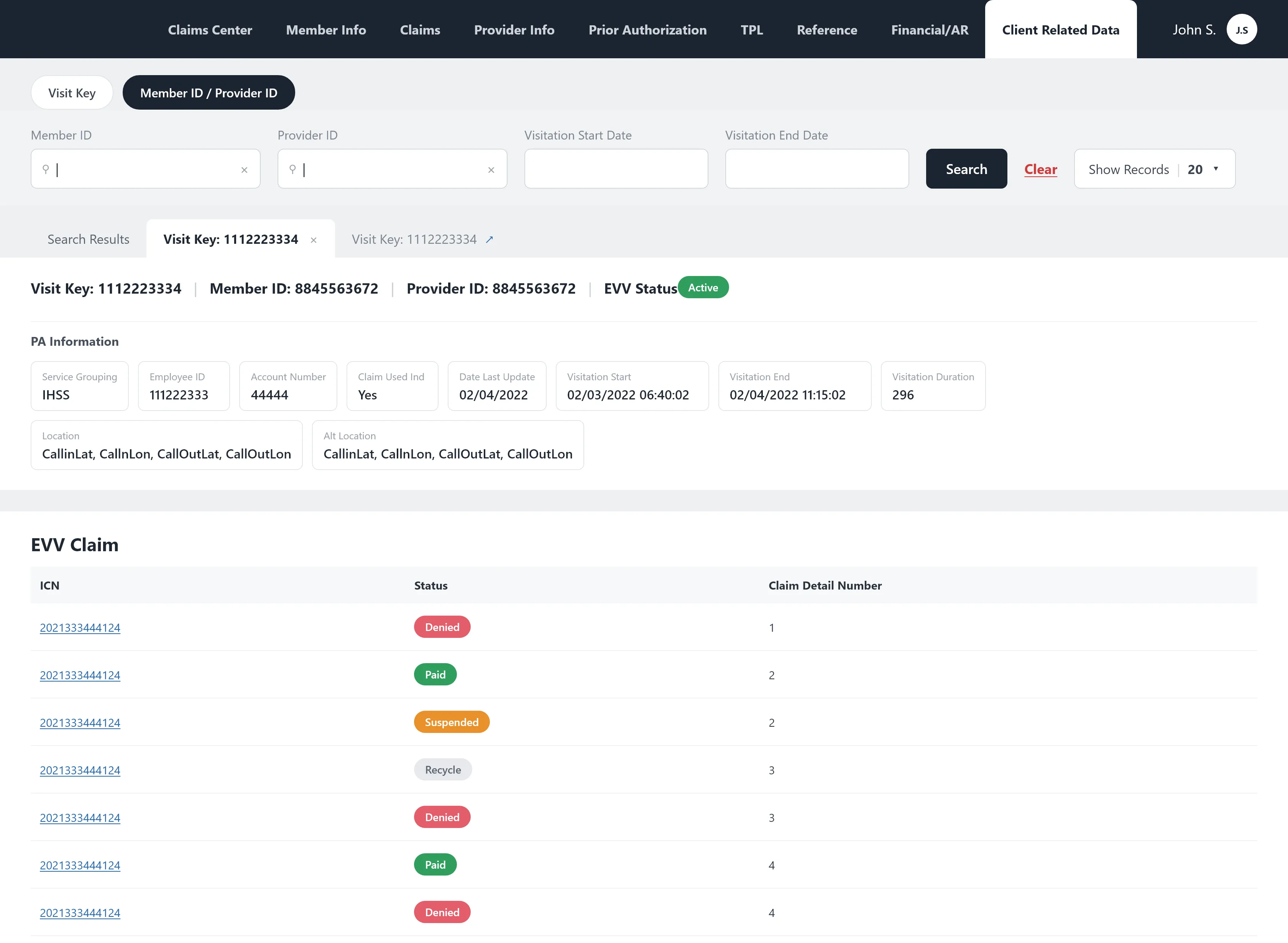Click the Alt Location coordinates card
The height and width of the screenshot is (943, 1288).
(448, 445)
